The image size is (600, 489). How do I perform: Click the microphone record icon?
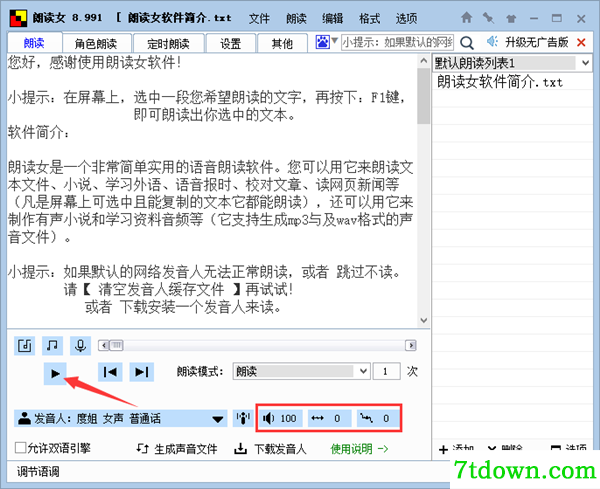(80, 346)
